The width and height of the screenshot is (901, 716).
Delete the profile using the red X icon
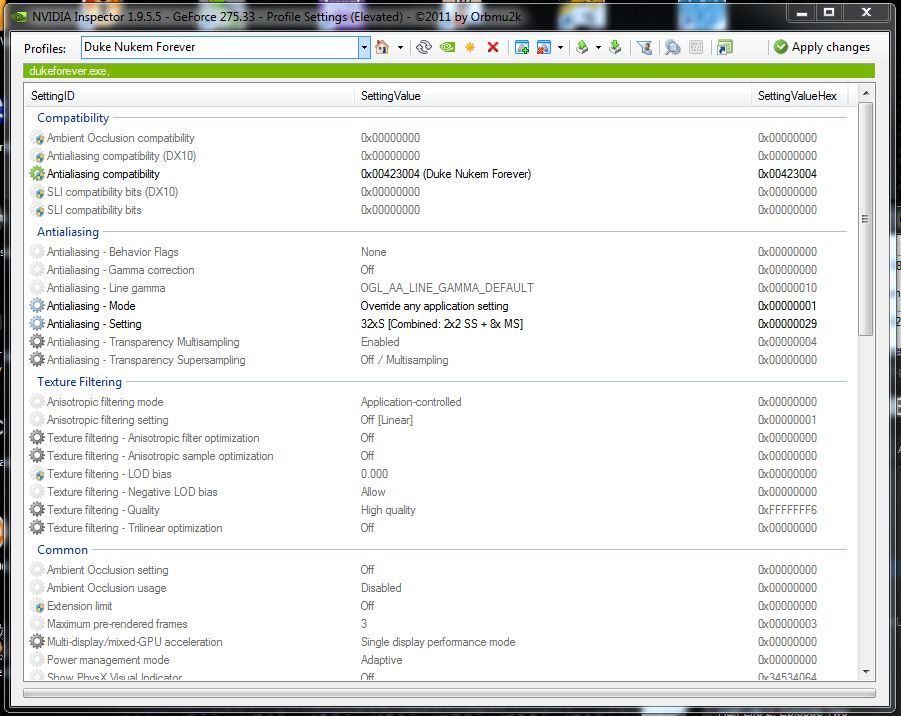[492, 47]
